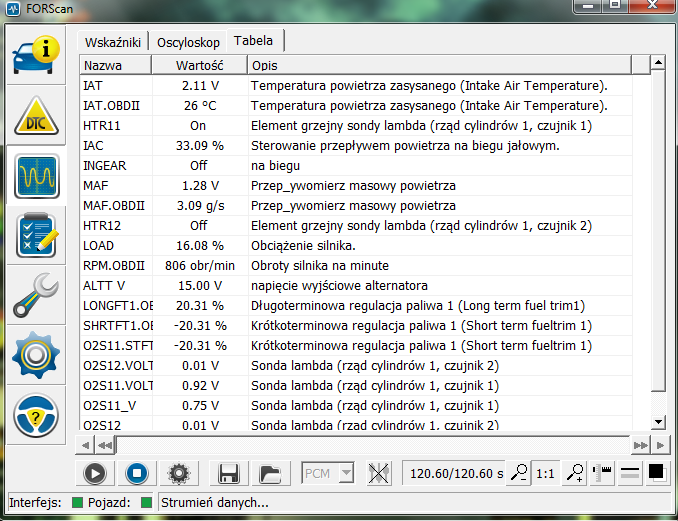Viewport: 678px width, 521px height.
Task: Switch to the Wskaźniki tab
Action: 115,41
